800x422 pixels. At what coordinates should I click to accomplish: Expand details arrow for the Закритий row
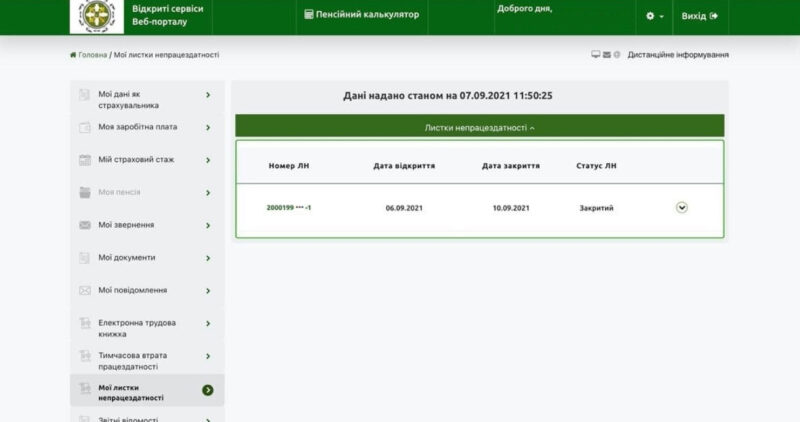coord(682,208)
